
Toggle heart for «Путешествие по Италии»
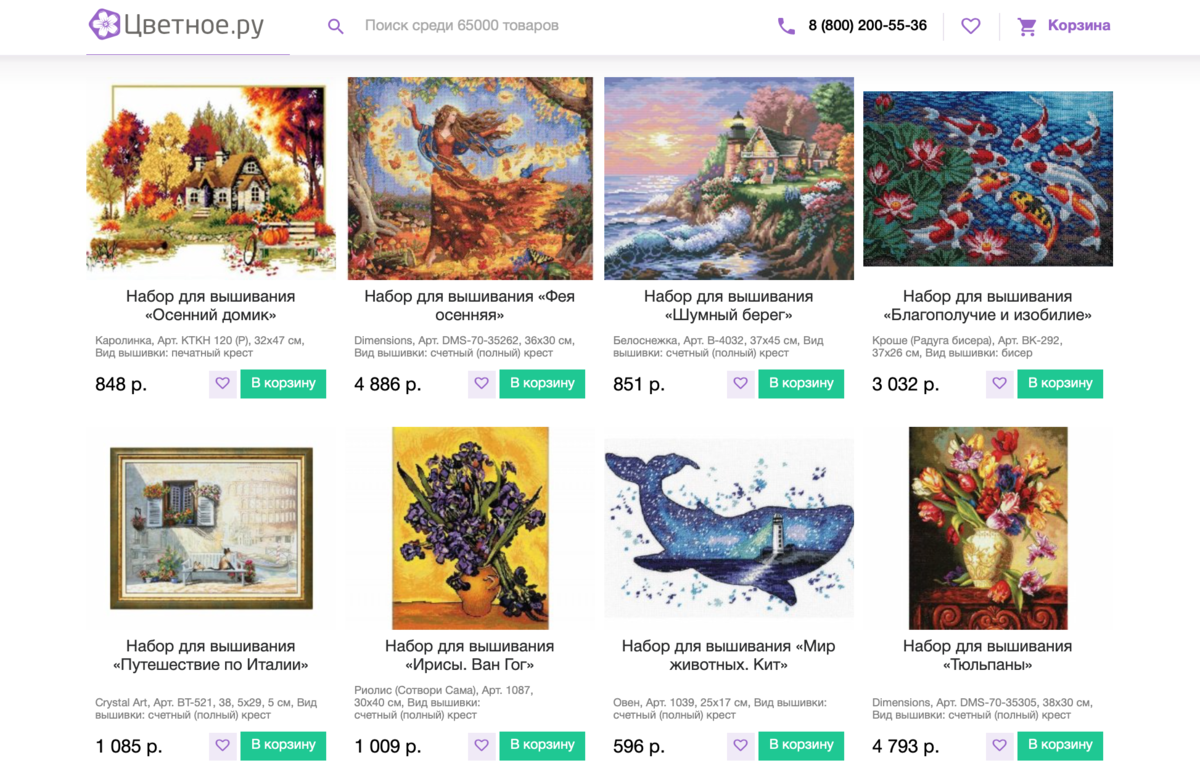click(223, 745)
